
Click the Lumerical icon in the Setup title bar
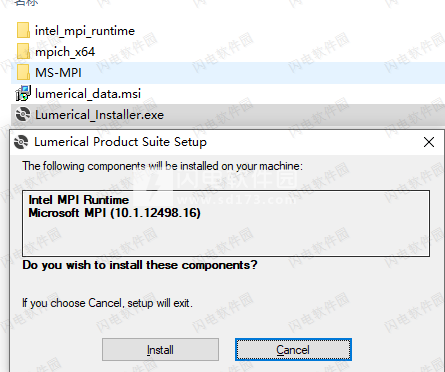[21, 142]
